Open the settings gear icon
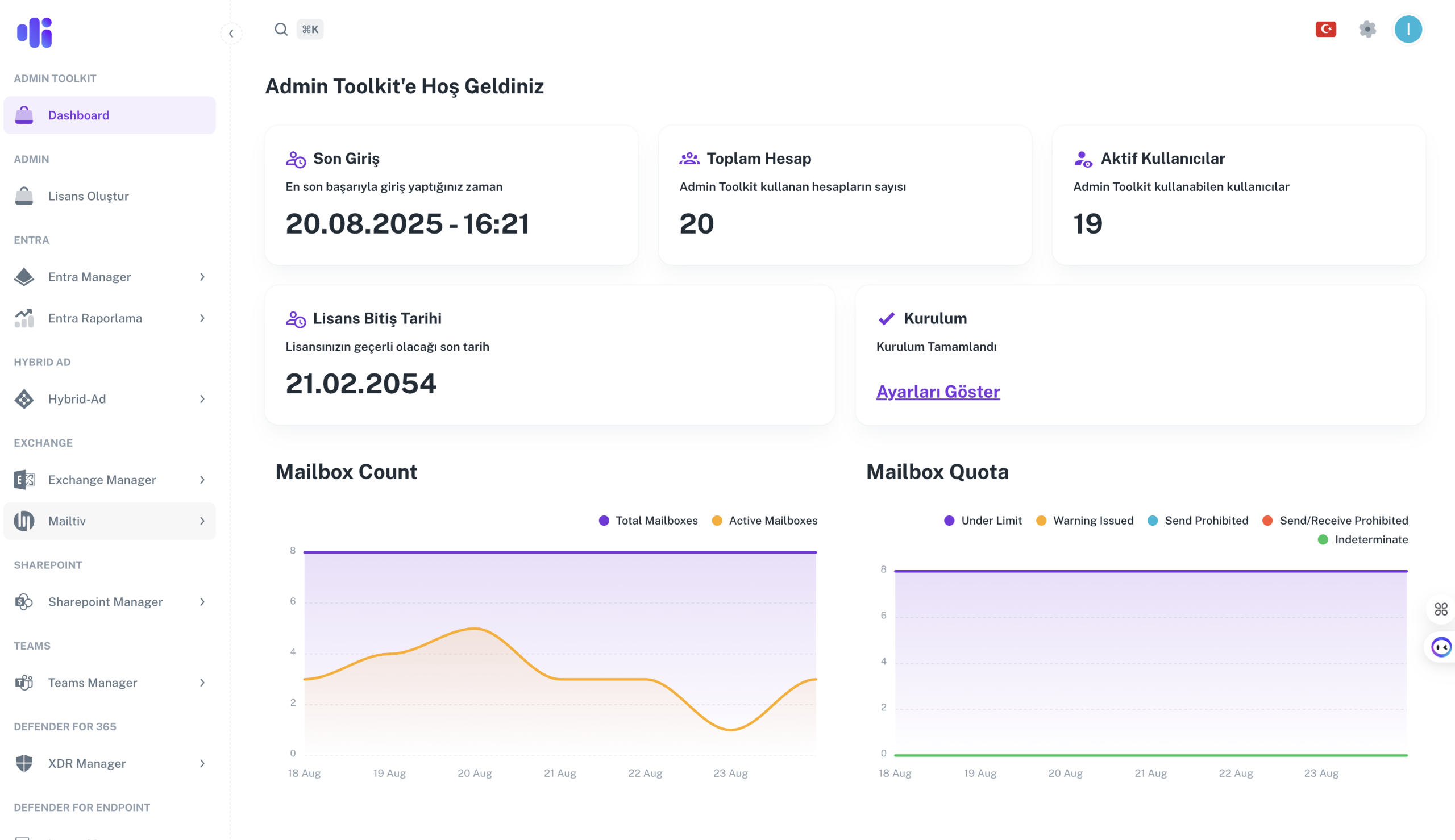The image size is (1455, 840). (x=1367, y=30)
